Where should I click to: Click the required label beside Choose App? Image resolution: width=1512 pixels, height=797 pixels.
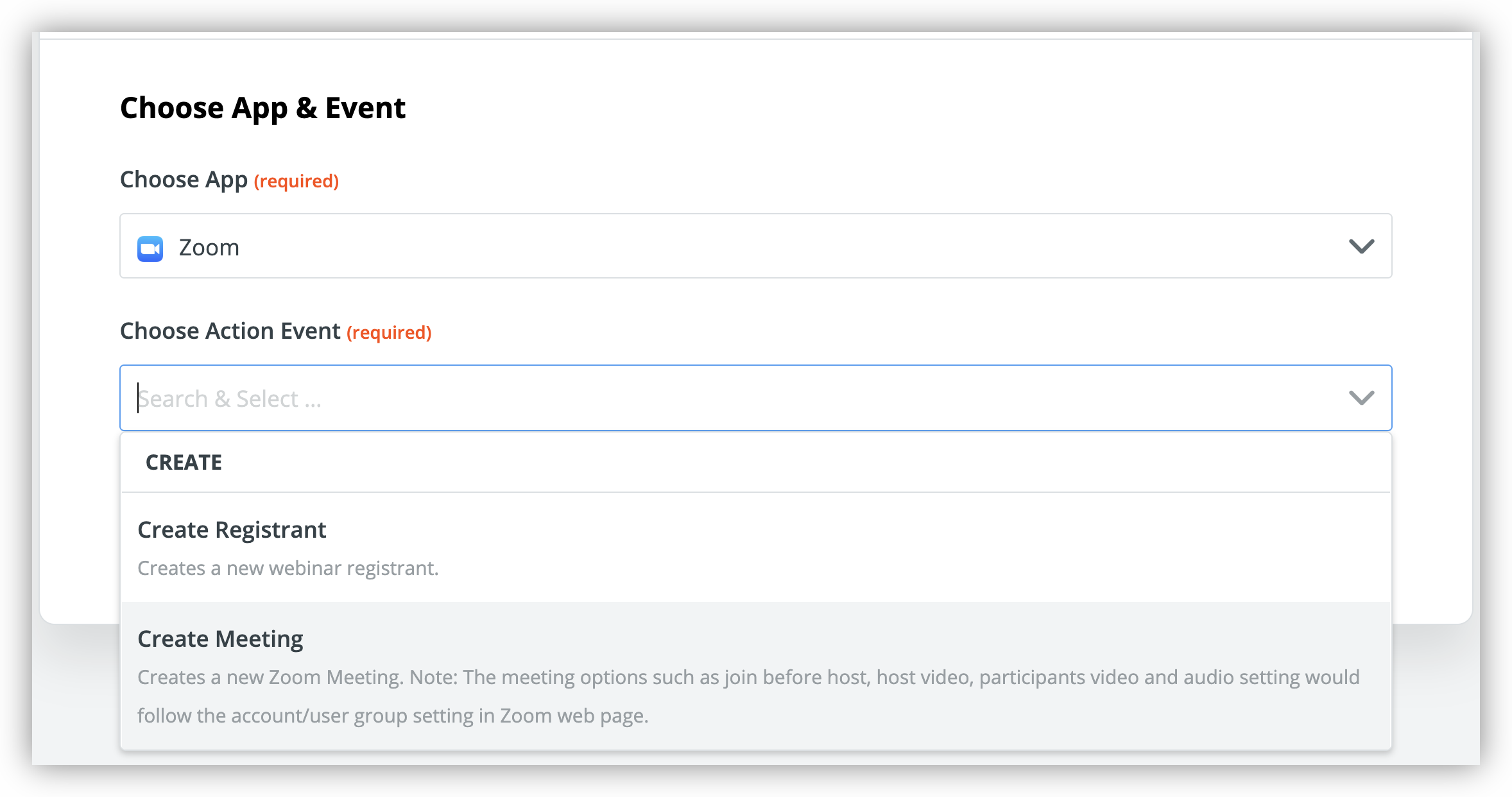(296, 181)
